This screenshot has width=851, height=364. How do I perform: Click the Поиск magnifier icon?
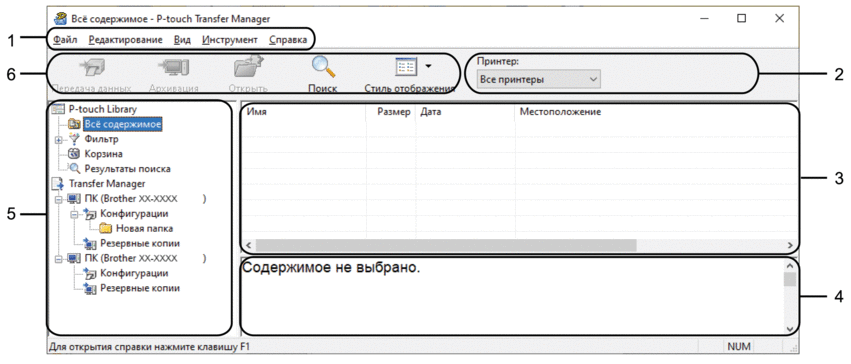pos(323,66)
